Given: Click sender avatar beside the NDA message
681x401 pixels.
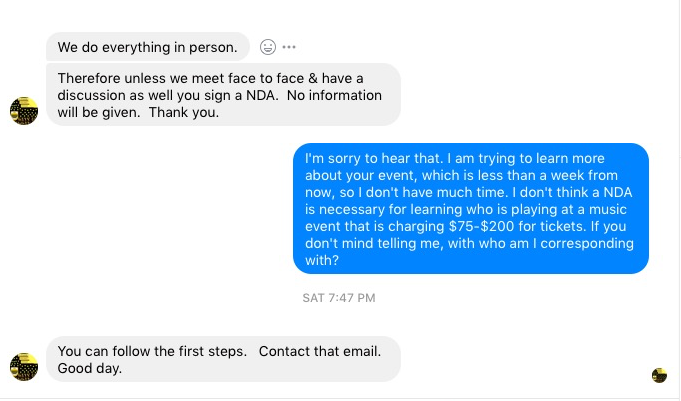Looking at the screenshot, I should pyautogui.click(x=24, y=111).
